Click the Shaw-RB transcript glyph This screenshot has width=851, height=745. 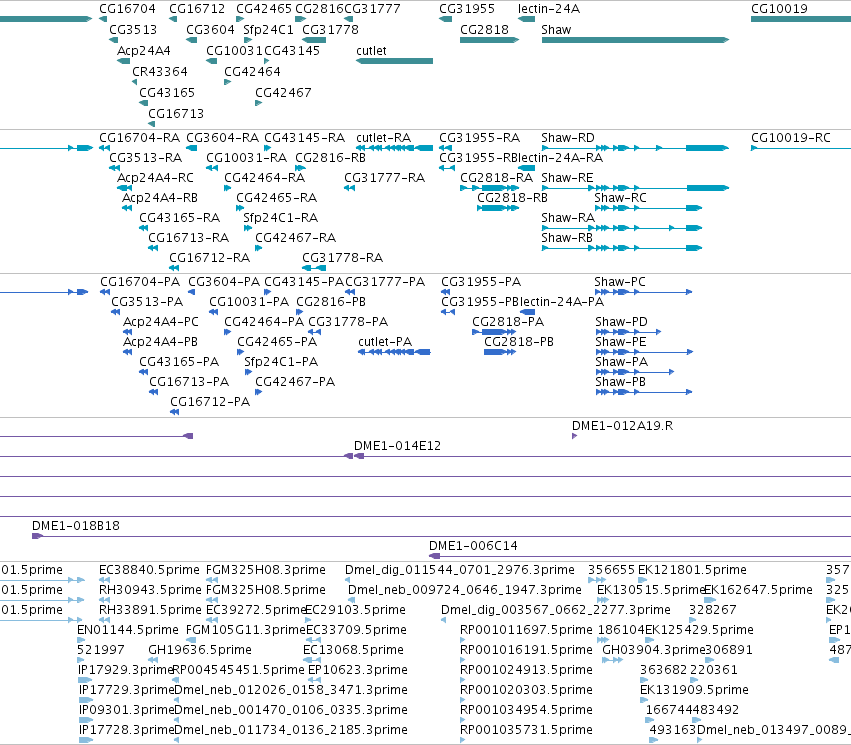coord(621,248)
